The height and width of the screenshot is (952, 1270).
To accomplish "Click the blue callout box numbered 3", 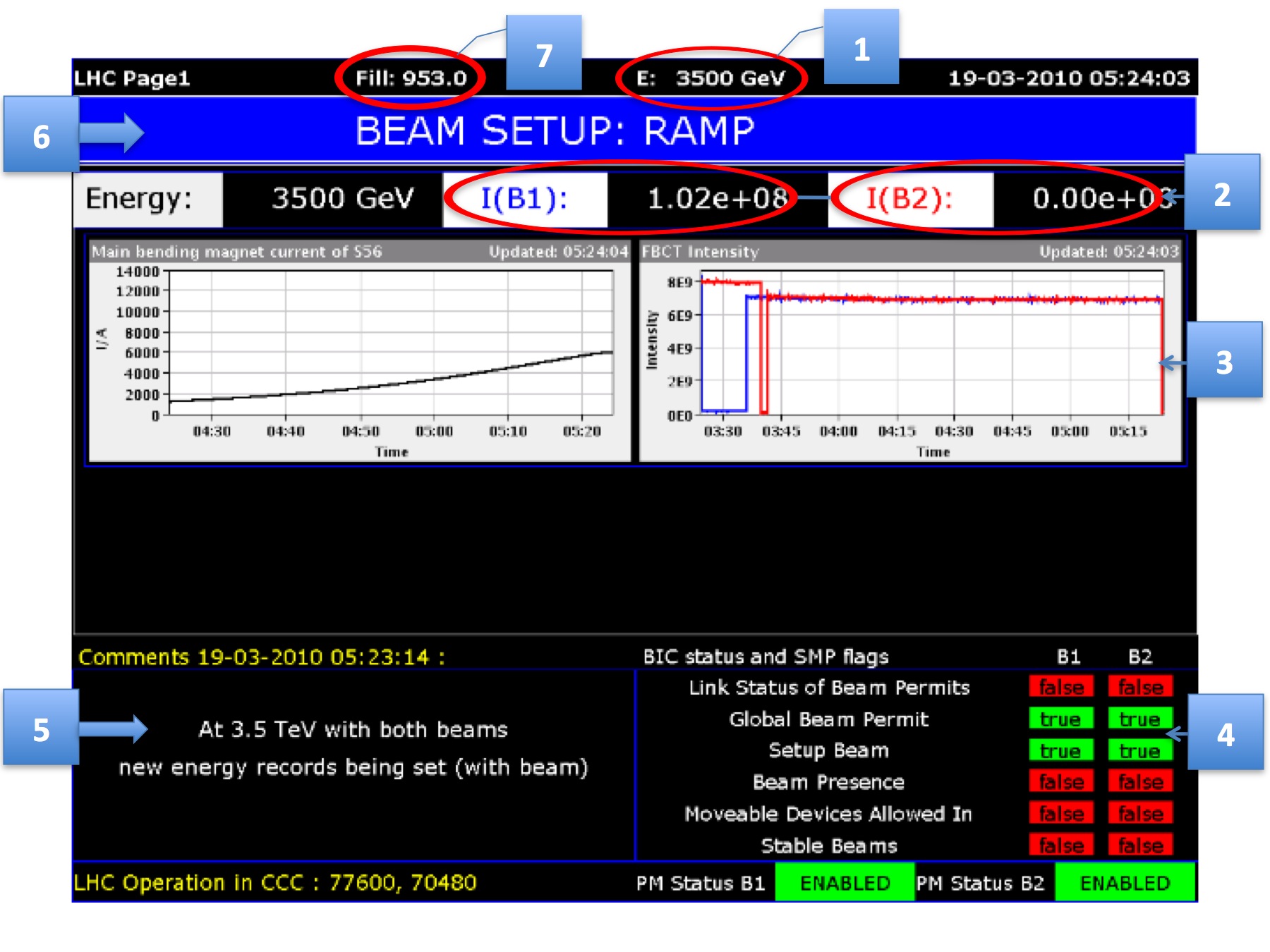I will point(1224,360).
